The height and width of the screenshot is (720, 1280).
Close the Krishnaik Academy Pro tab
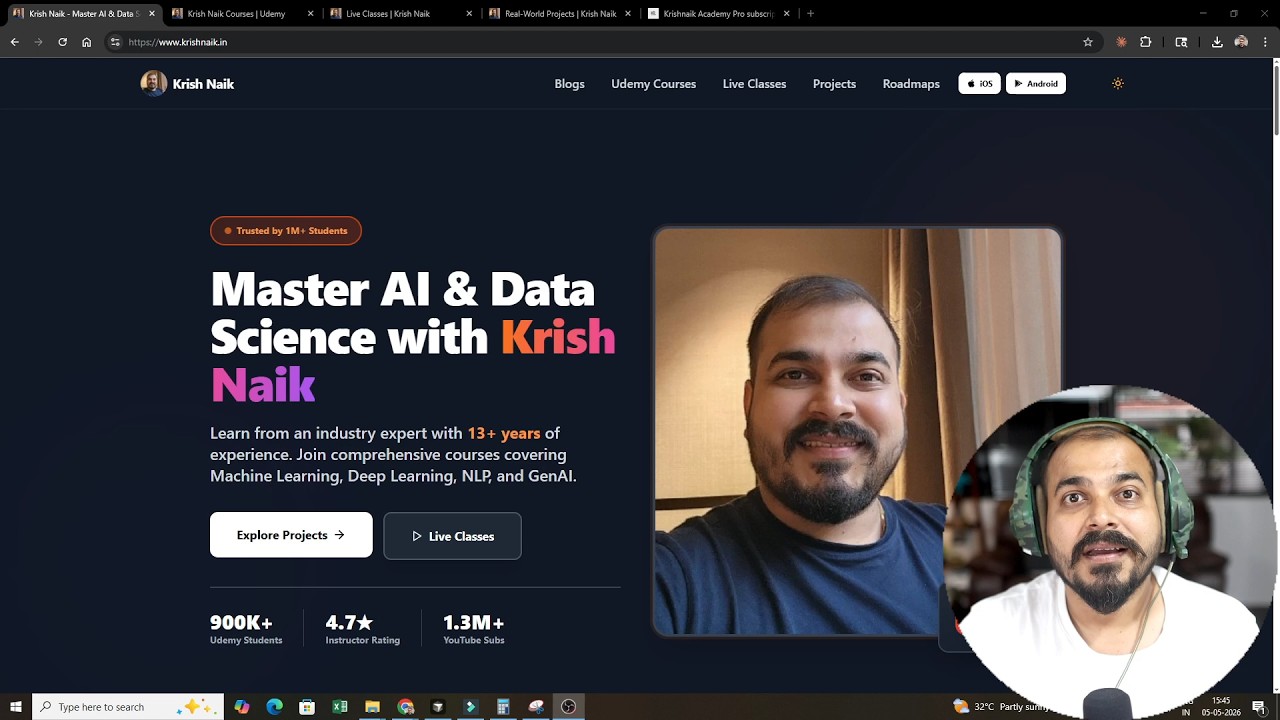[786, 14]
